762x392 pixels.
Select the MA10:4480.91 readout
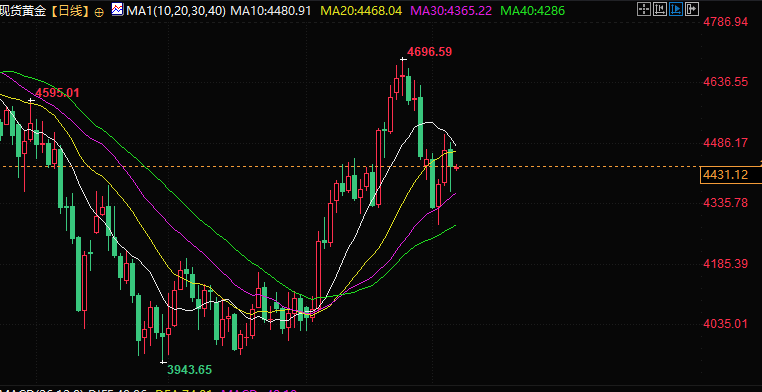(x=270, y=10)
